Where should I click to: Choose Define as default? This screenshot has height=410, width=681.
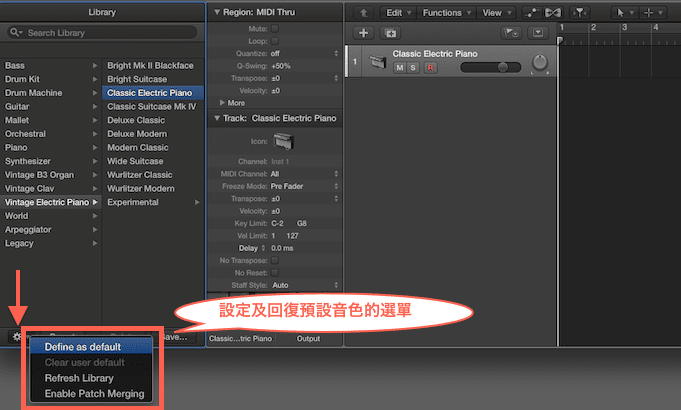pyautogui.click(x=91, y=347)
